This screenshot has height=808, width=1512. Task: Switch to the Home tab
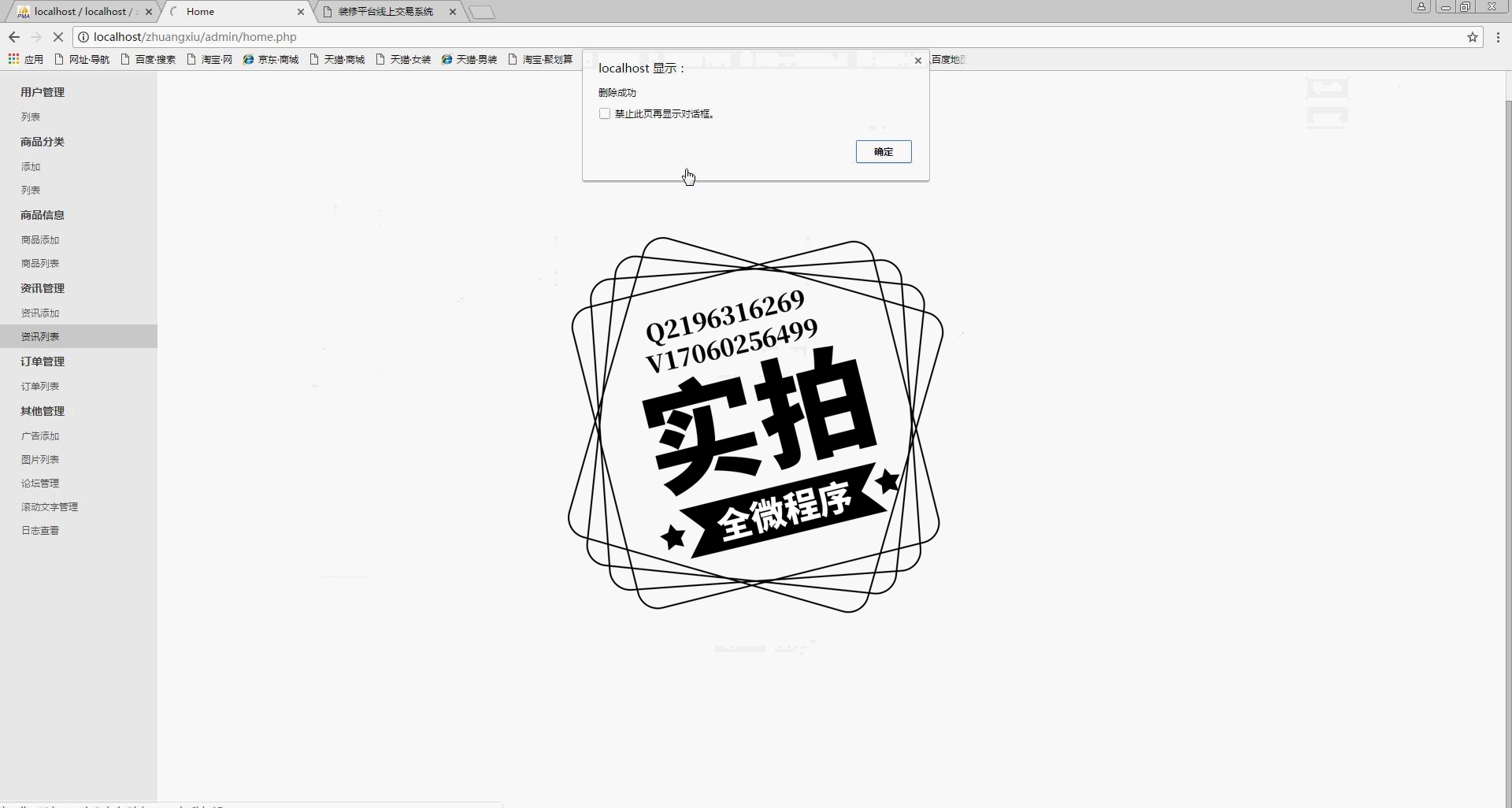pos(236,12)
